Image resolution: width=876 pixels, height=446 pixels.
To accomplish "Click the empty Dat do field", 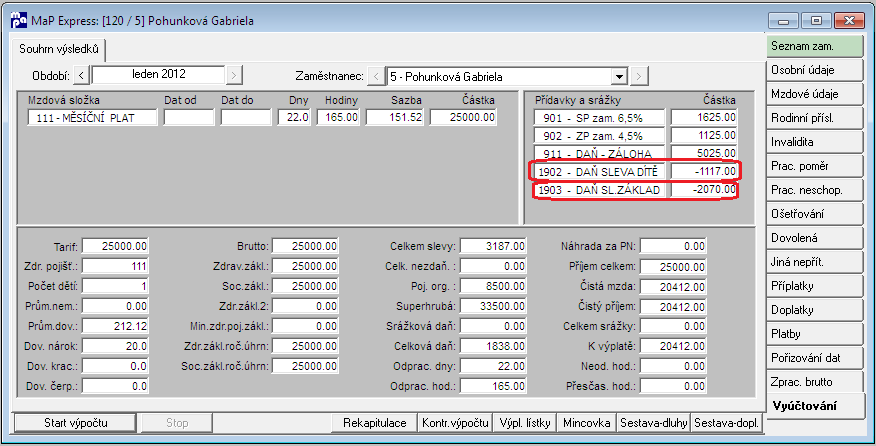I will pyautogui.click(x=246, y=117).
